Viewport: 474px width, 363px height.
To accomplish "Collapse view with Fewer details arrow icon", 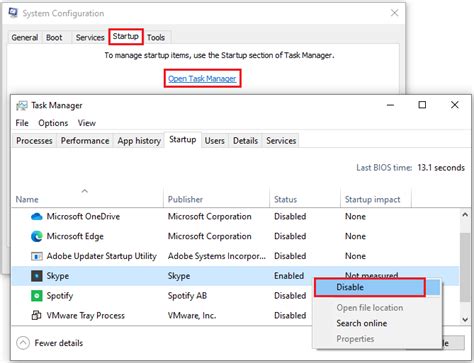I will [23, 343].
